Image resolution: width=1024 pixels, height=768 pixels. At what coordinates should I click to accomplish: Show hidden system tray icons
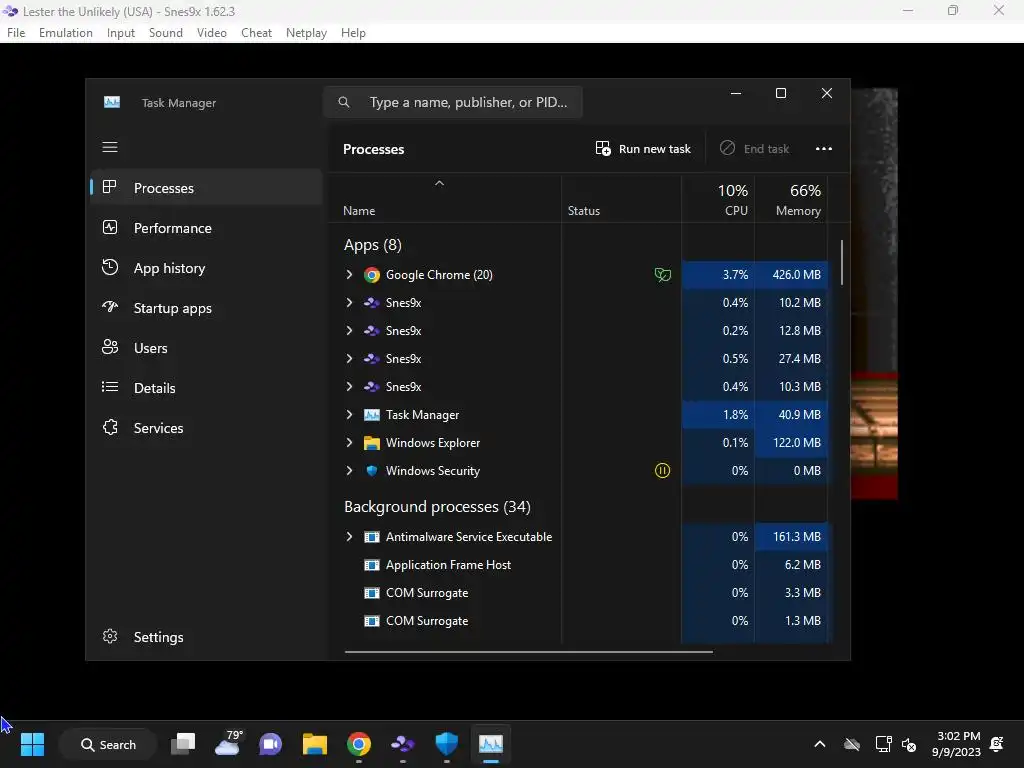click(x=820, y=744)
